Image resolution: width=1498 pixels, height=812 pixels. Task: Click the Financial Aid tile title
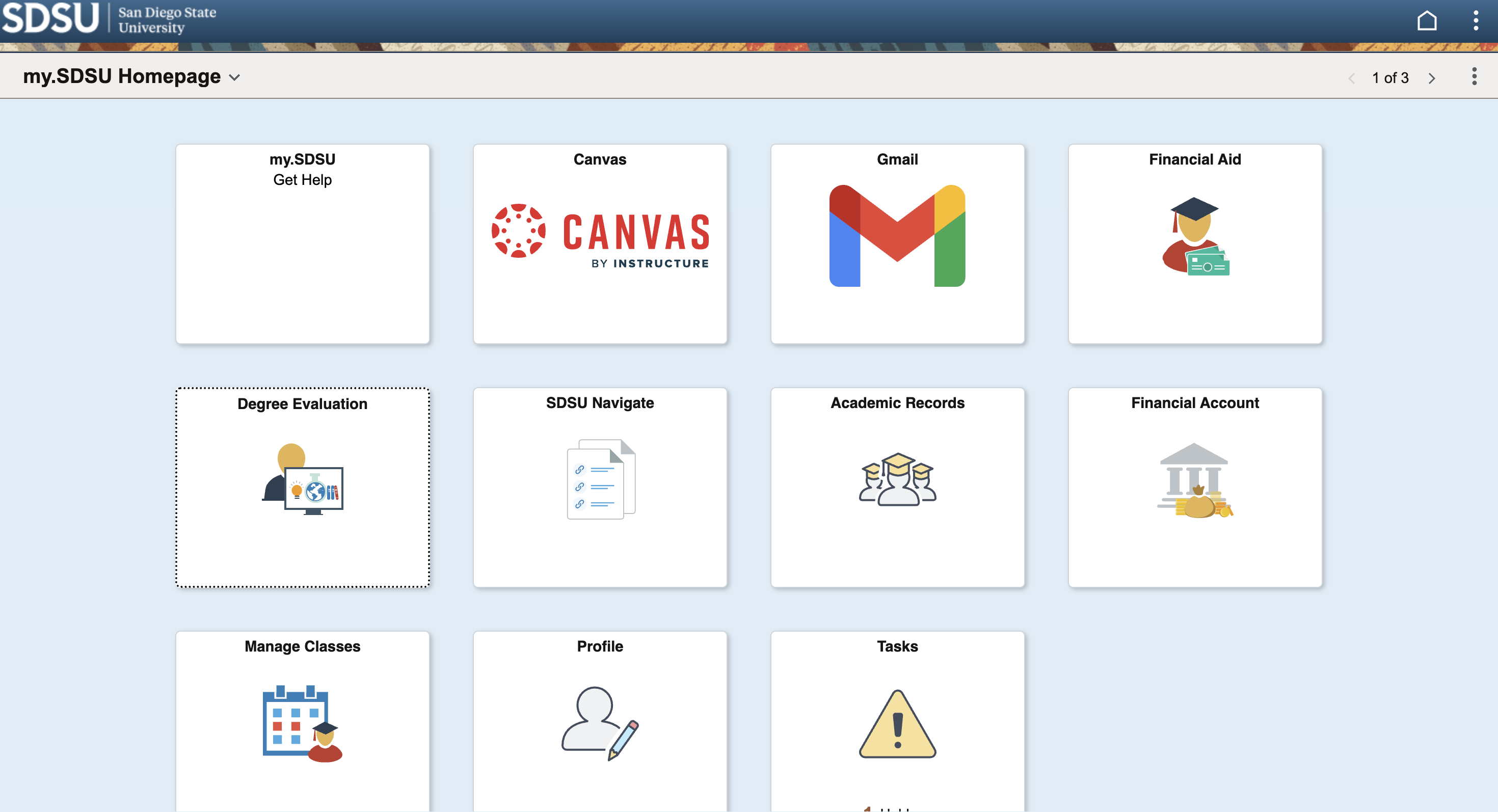(1194, 159)
